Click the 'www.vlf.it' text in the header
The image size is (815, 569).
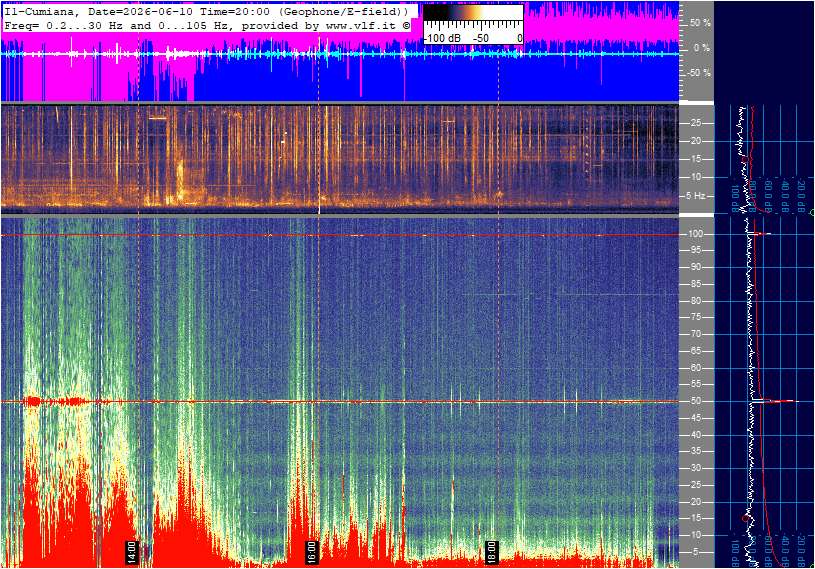pyautogui.click(x=361, y=25)
